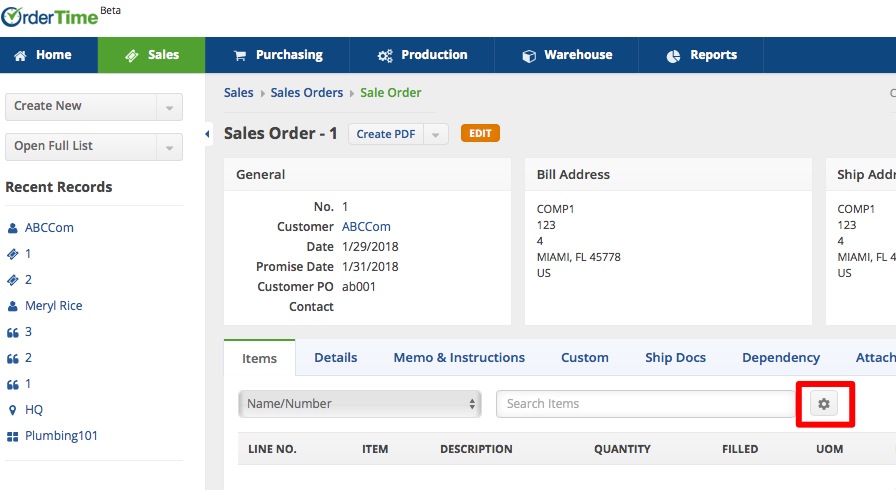Go to the Production menu

pos(422,55)
